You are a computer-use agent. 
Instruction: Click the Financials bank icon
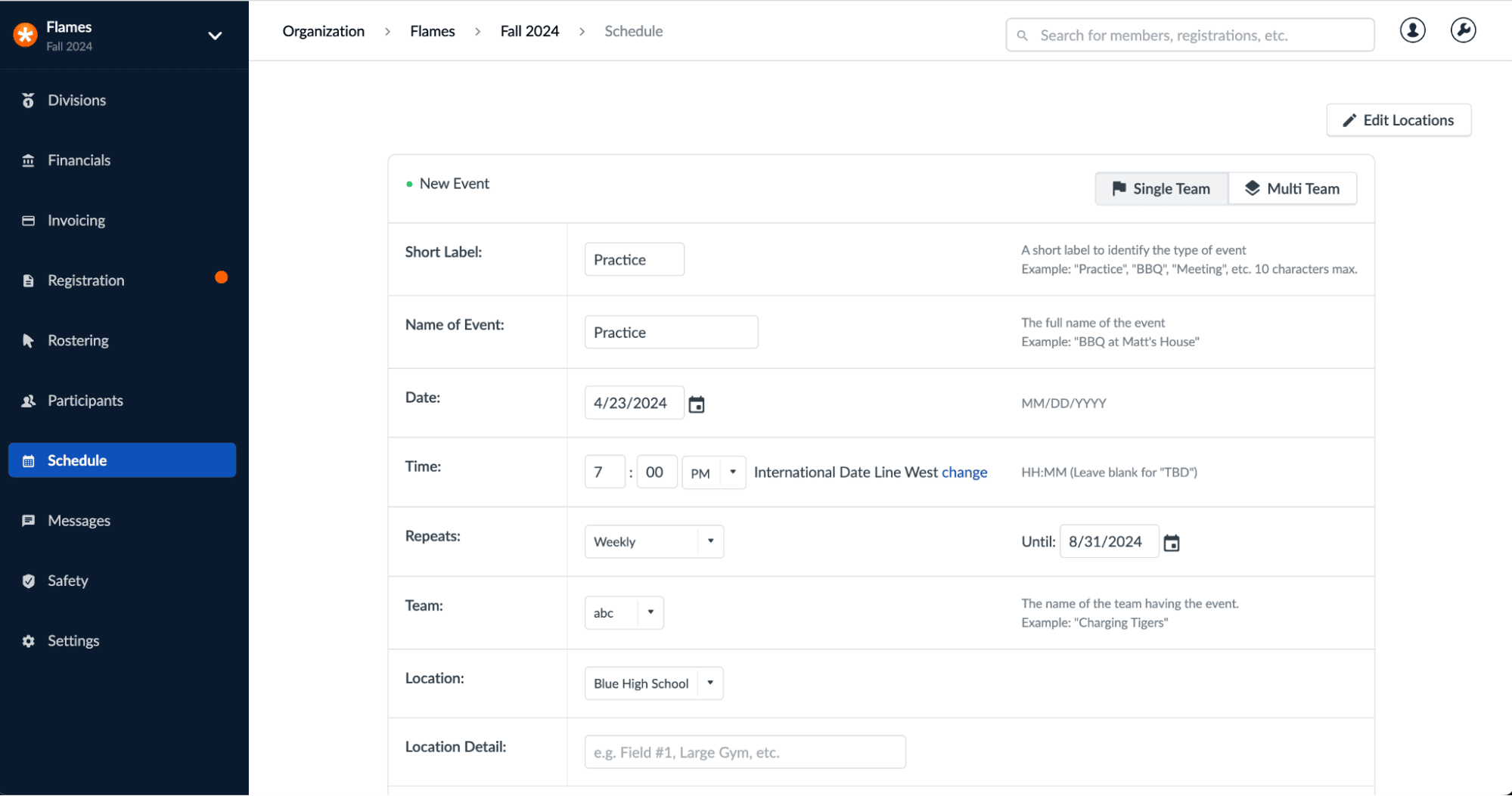pos(29,160)
